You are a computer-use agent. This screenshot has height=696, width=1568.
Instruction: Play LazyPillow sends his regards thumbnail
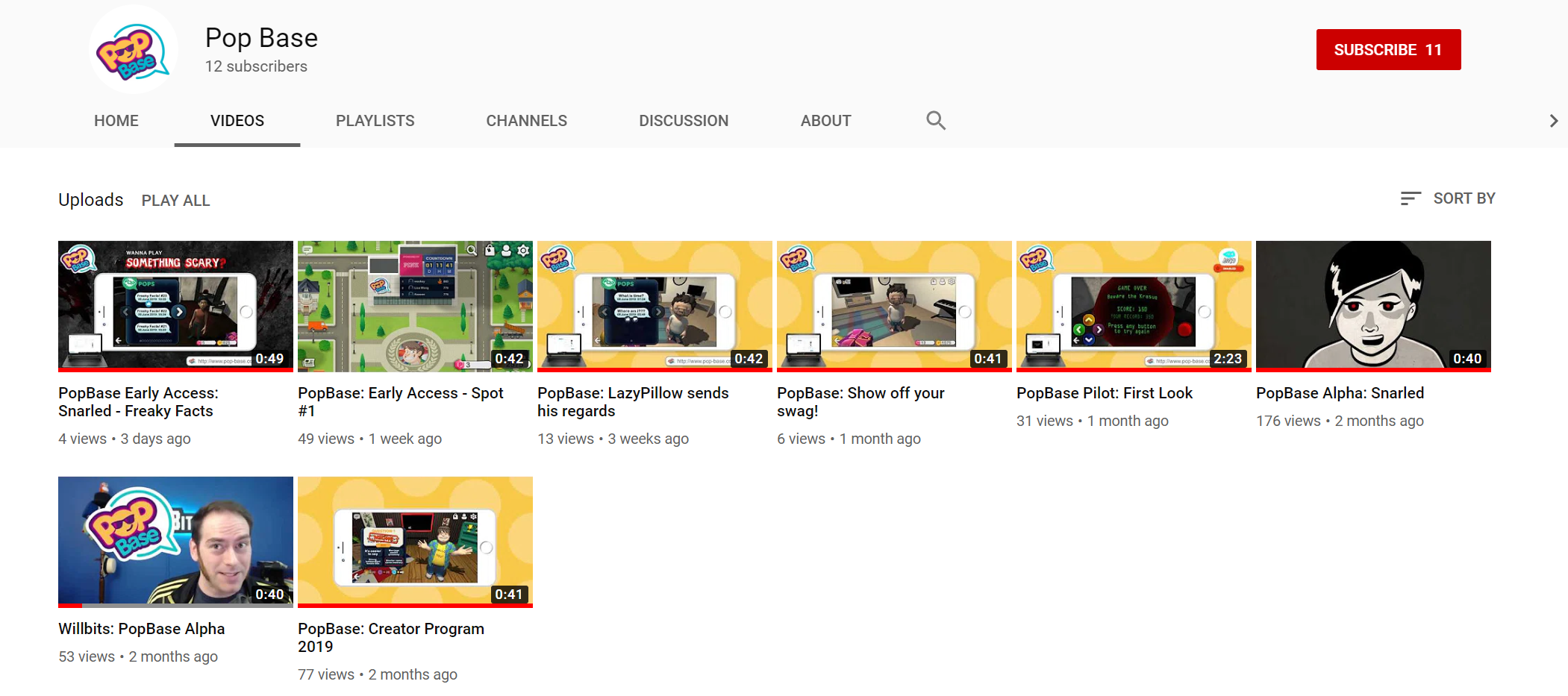655,306
